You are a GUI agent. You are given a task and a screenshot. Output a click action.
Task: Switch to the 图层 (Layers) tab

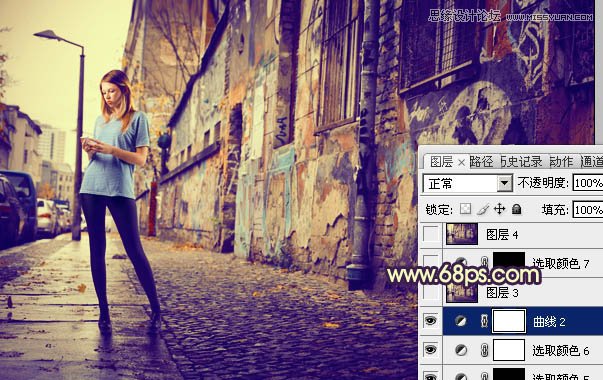(441, 162)
